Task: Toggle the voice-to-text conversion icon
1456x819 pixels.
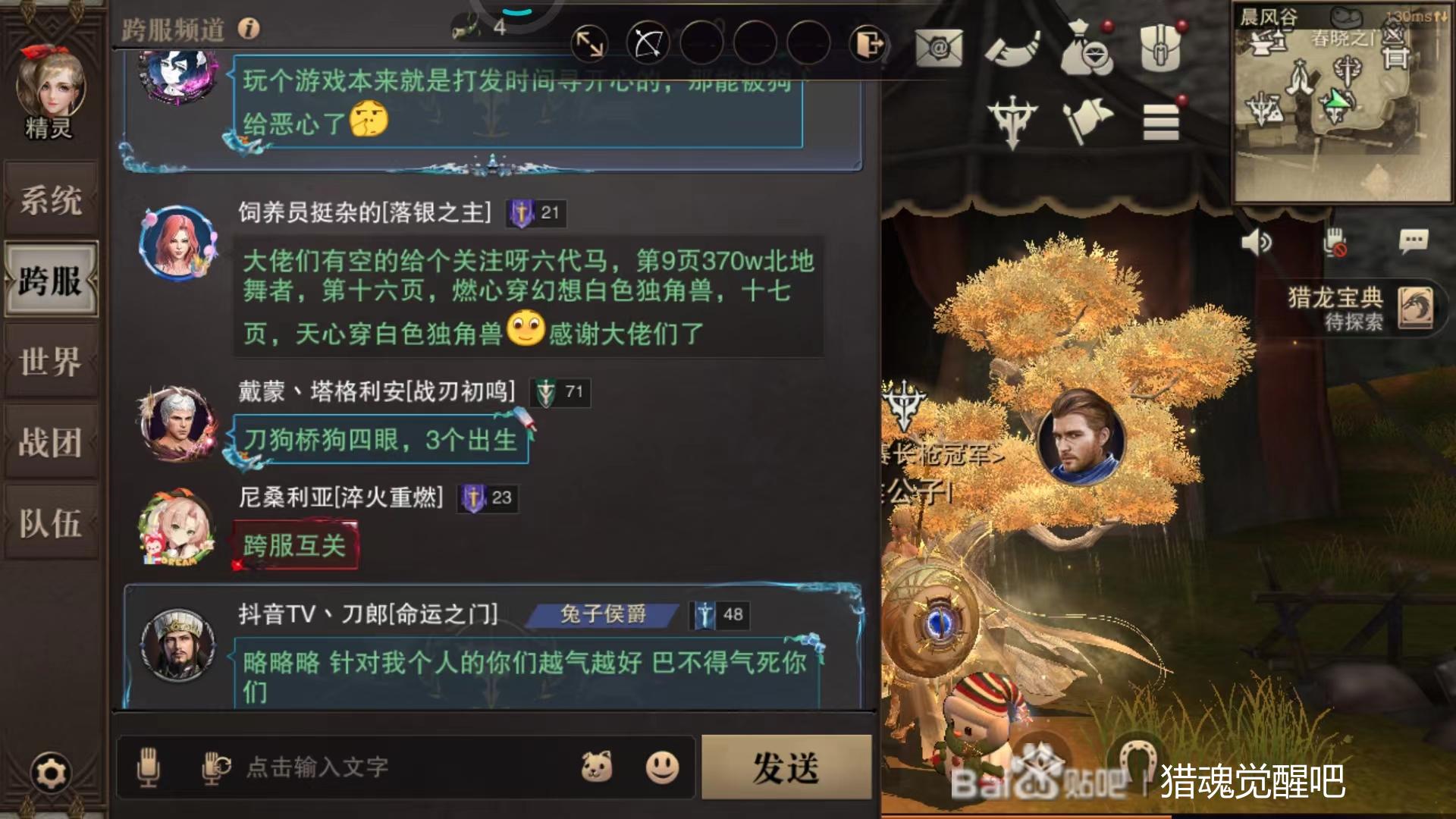Action: pyautogui.click(x=215, y=767)
